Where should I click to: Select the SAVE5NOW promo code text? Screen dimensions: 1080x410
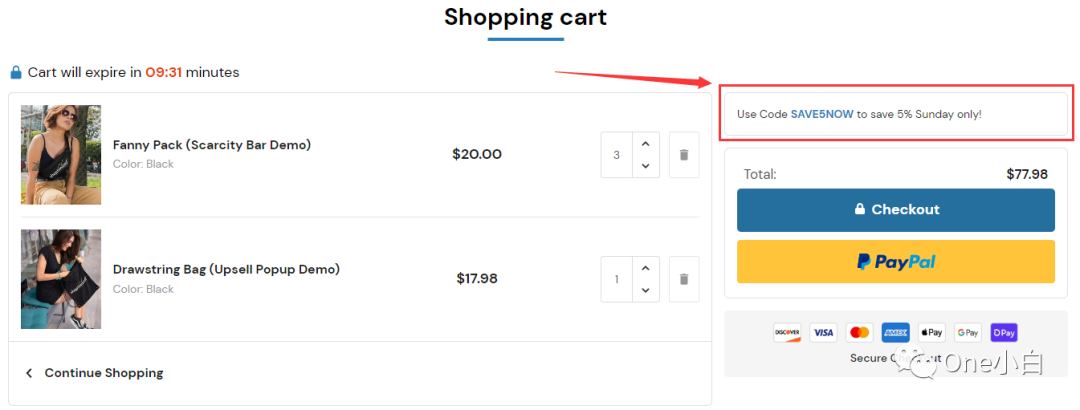click(822, 114)
